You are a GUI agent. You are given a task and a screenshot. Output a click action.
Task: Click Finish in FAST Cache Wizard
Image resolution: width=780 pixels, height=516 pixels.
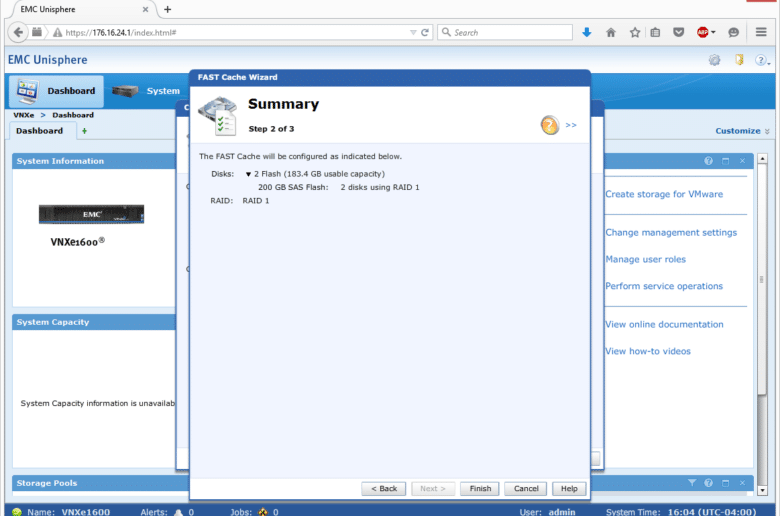pyautogui.click(x=480, y=489)
